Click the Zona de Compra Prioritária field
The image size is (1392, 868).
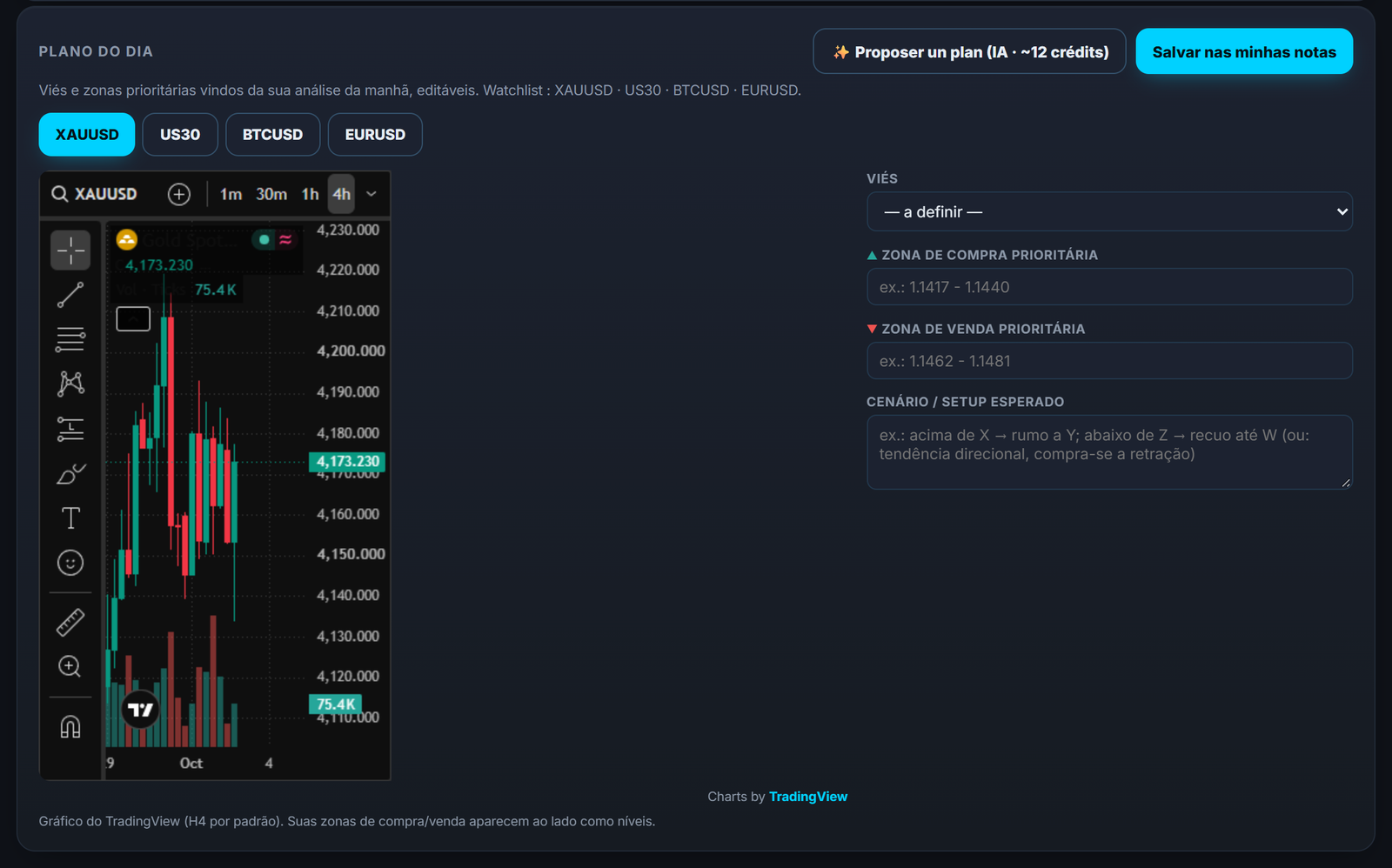click(1109, 287)
